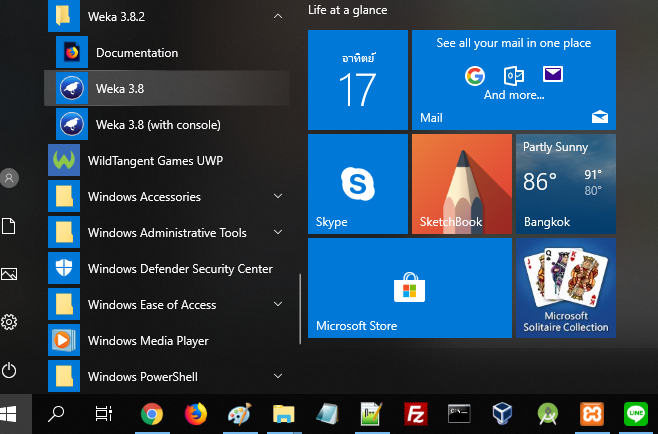The height and width of the screenshot is (434, 658).
Task: Open Windows Media Player
Action: pos(148,341)
